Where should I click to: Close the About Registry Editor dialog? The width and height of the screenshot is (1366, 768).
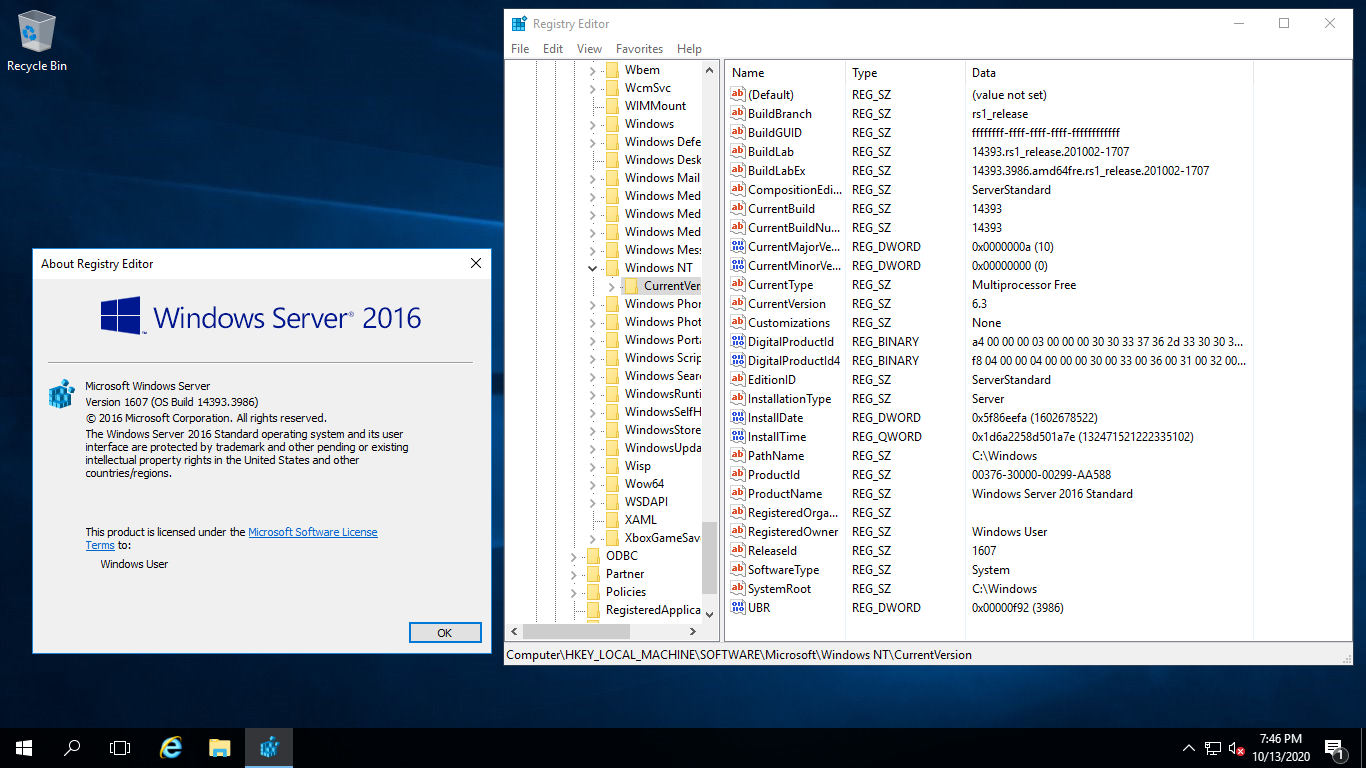pos(476,263)
